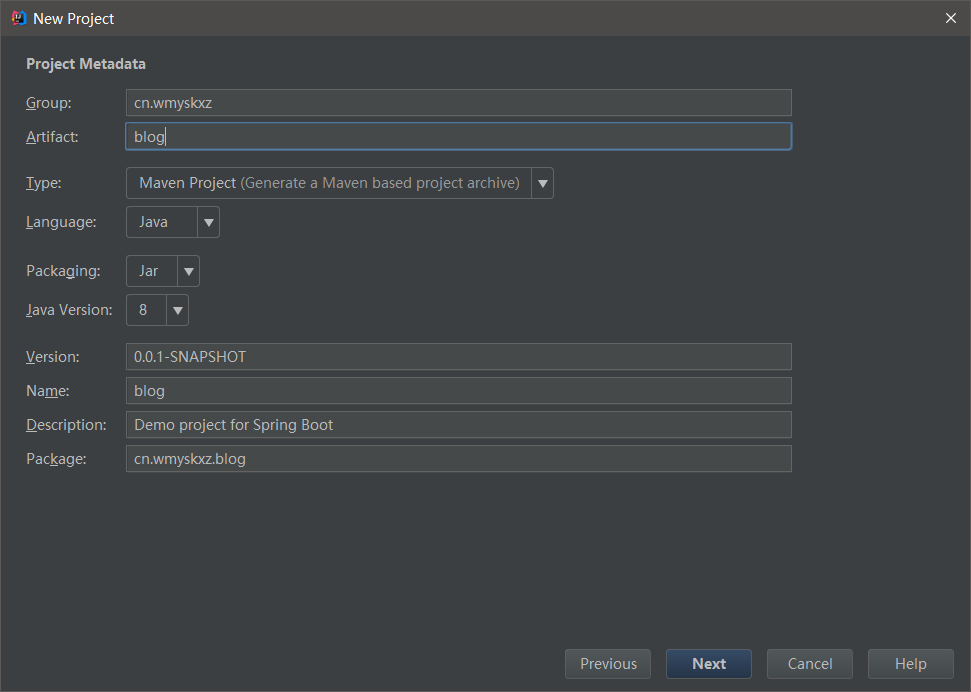
Task: Go back with the Previous button
Action: [608, 664]
